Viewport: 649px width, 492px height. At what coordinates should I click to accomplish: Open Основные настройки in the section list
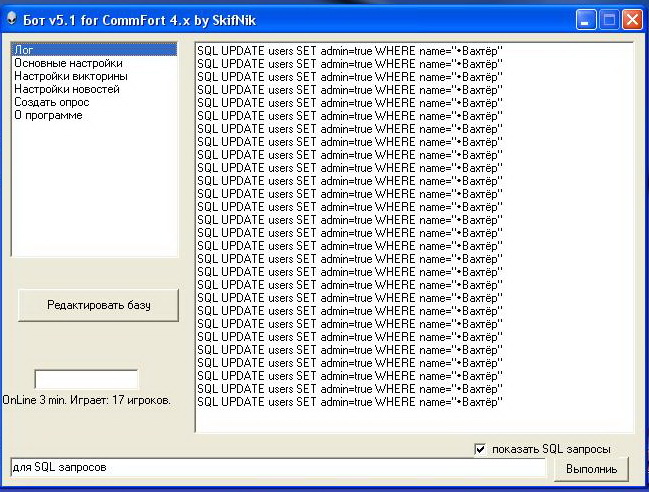68,62
